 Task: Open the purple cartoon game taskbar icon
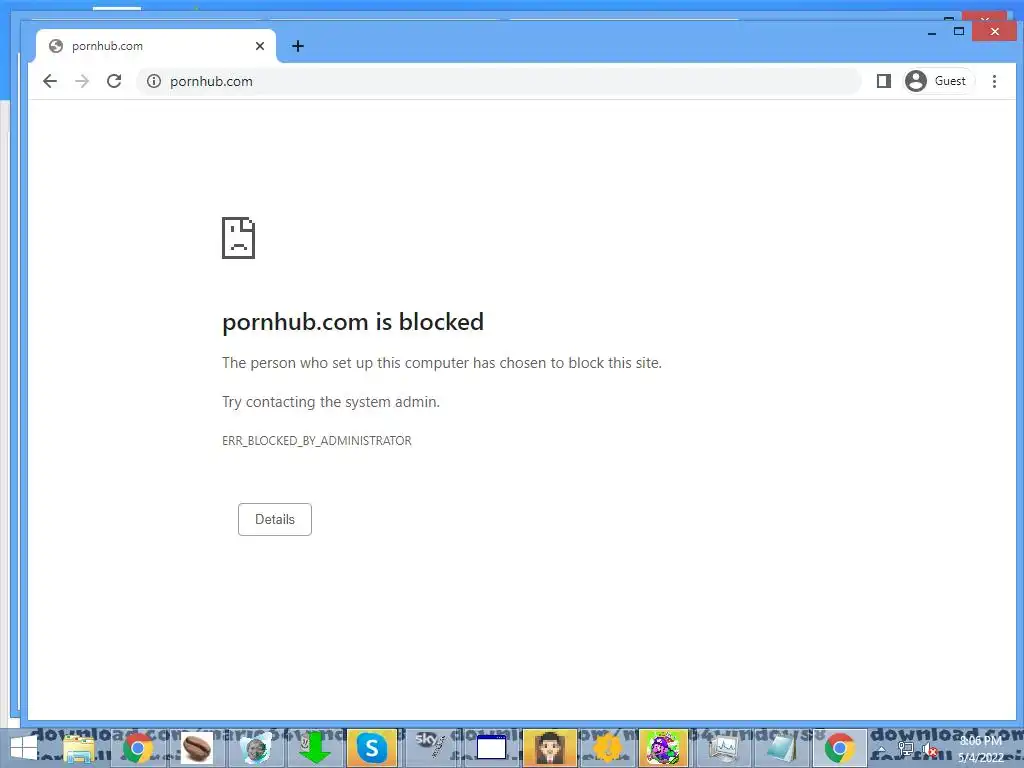pyautogui.click(x=663, y=748)
